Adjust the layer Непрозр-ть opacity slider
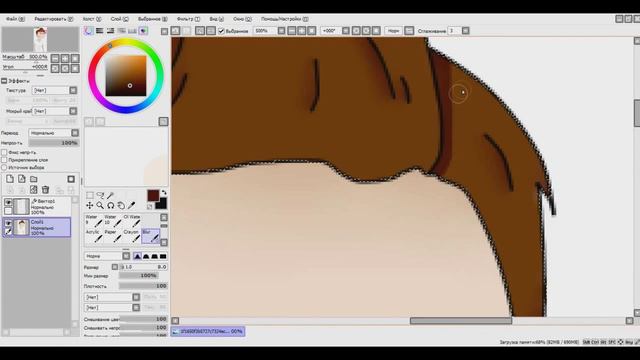Screen dimensions: 640x360 pyautogui.click(x=53, y=143)
